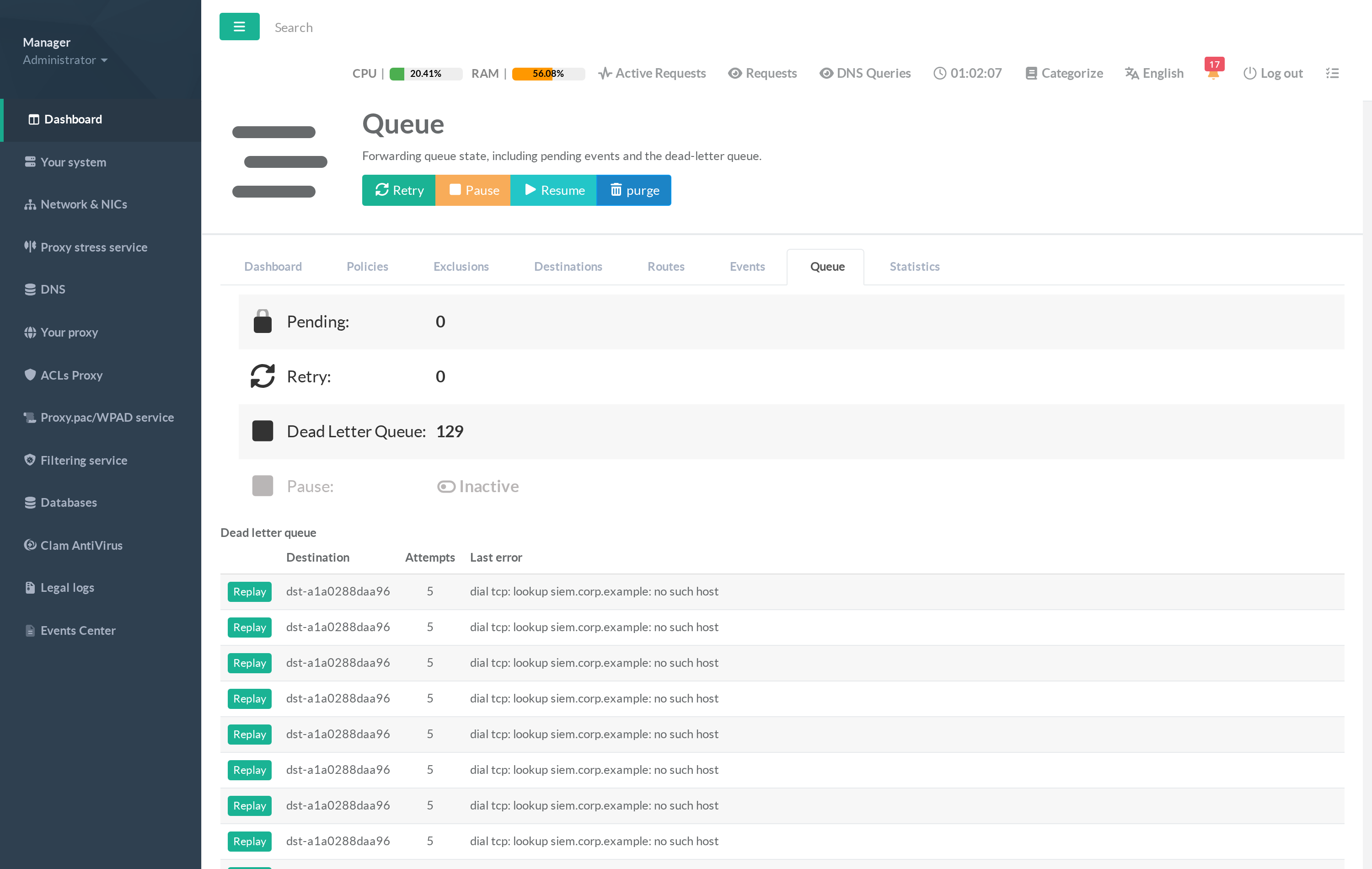The image size is (1372, 869).
Task: Click the clock icon next to 01:02:07
Action: [x=939, y=73]
